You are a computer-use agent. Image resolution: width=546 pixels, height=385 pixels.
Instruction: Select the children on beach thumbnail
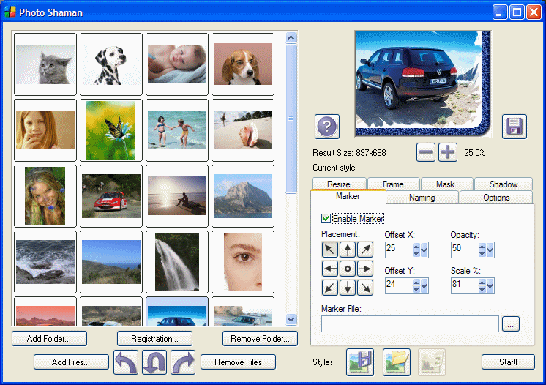click(x=177, y=130)
